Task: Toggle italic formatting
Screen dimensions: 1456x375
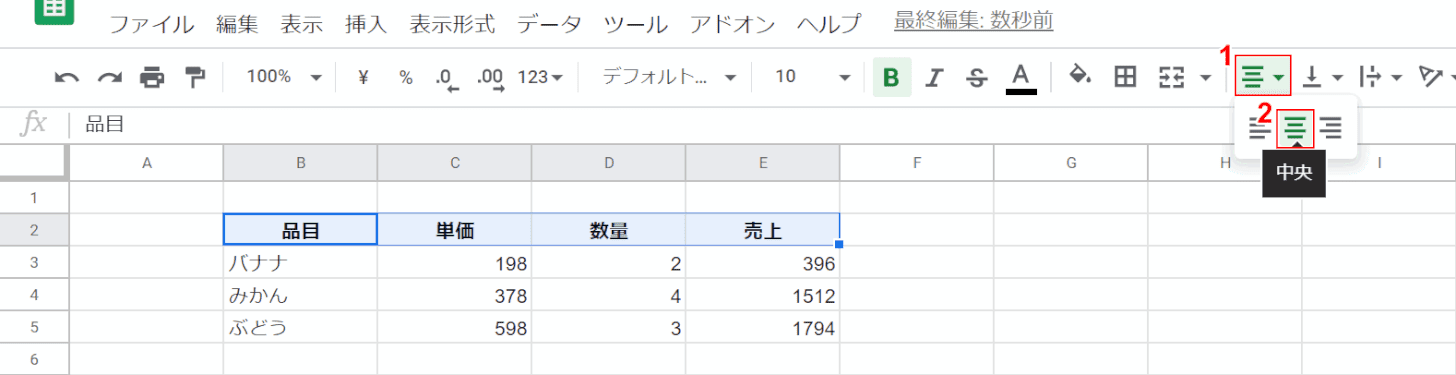Action: point(935,77)
